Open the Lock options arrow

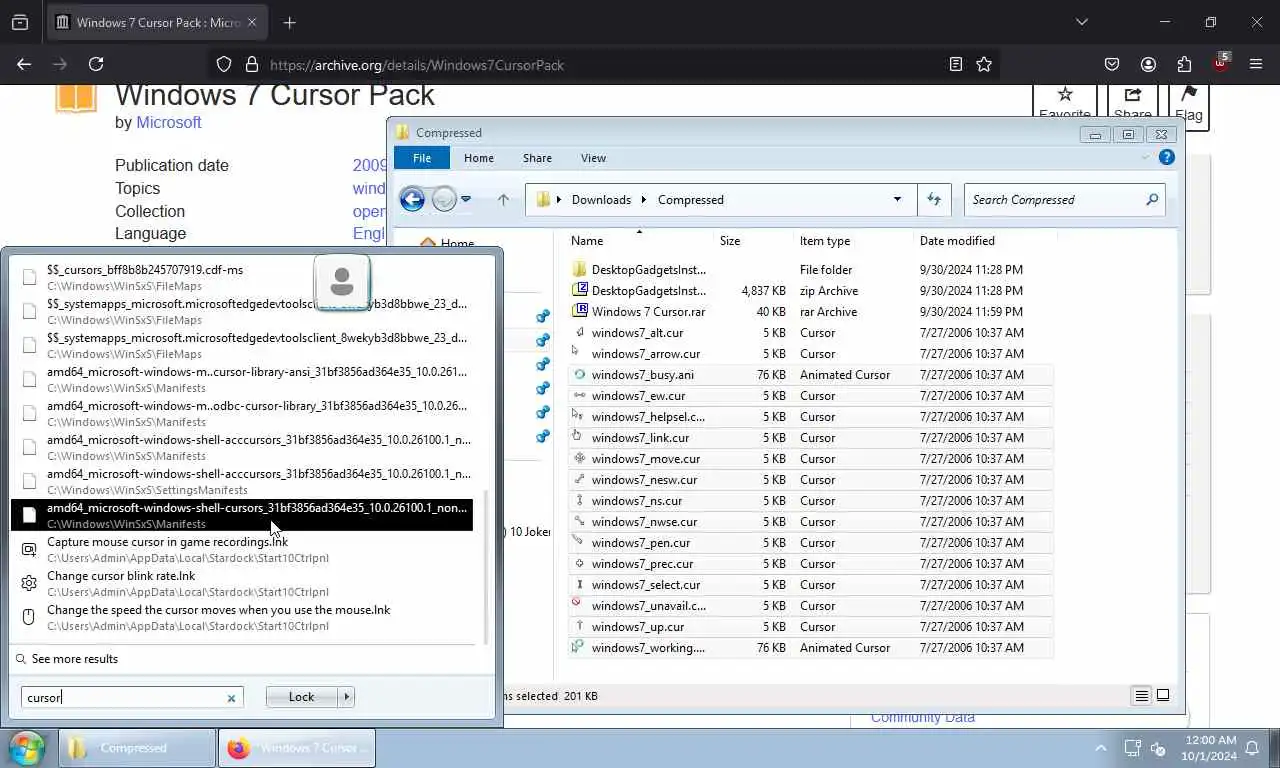(347, 697)
